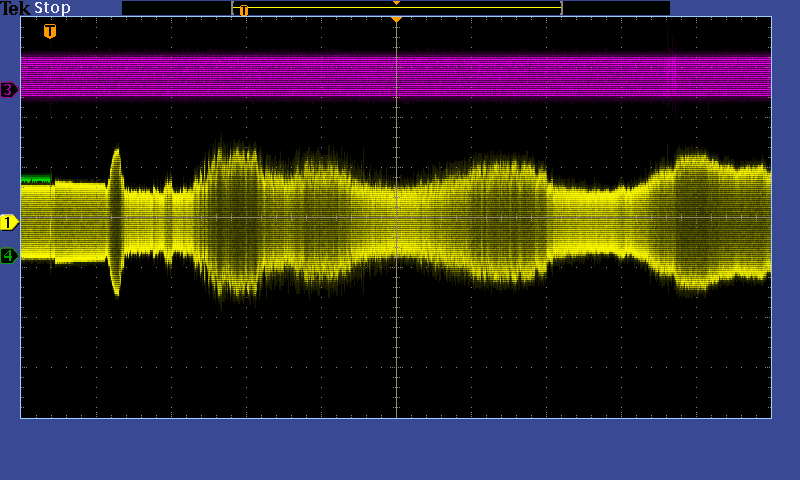
Task: Click the orange trigger triangle at graticule top
Action: (397, 20)
